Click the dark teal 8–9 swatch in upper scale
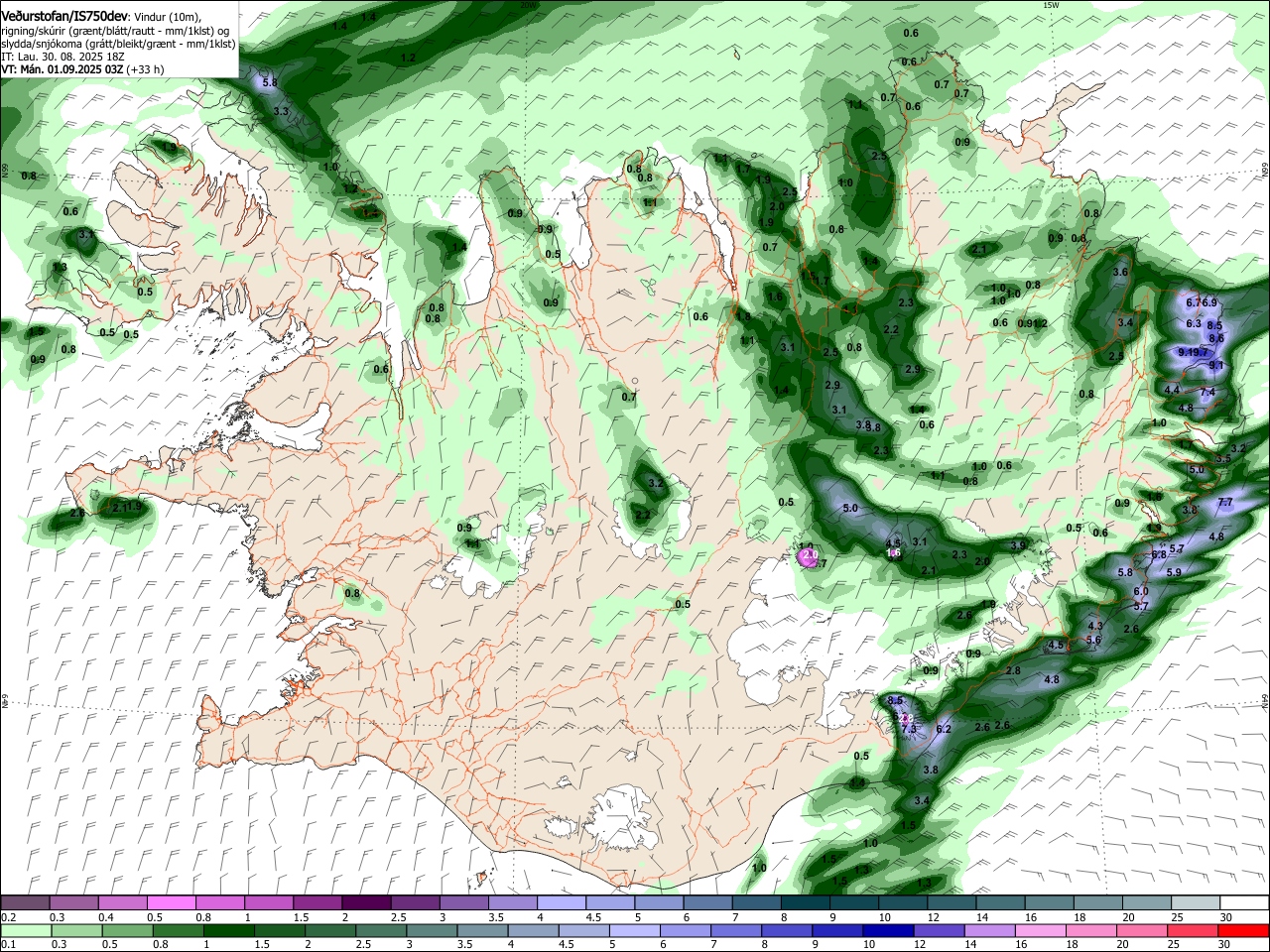This screenshot has height=952, width=1270. click(x=804, y=903)
